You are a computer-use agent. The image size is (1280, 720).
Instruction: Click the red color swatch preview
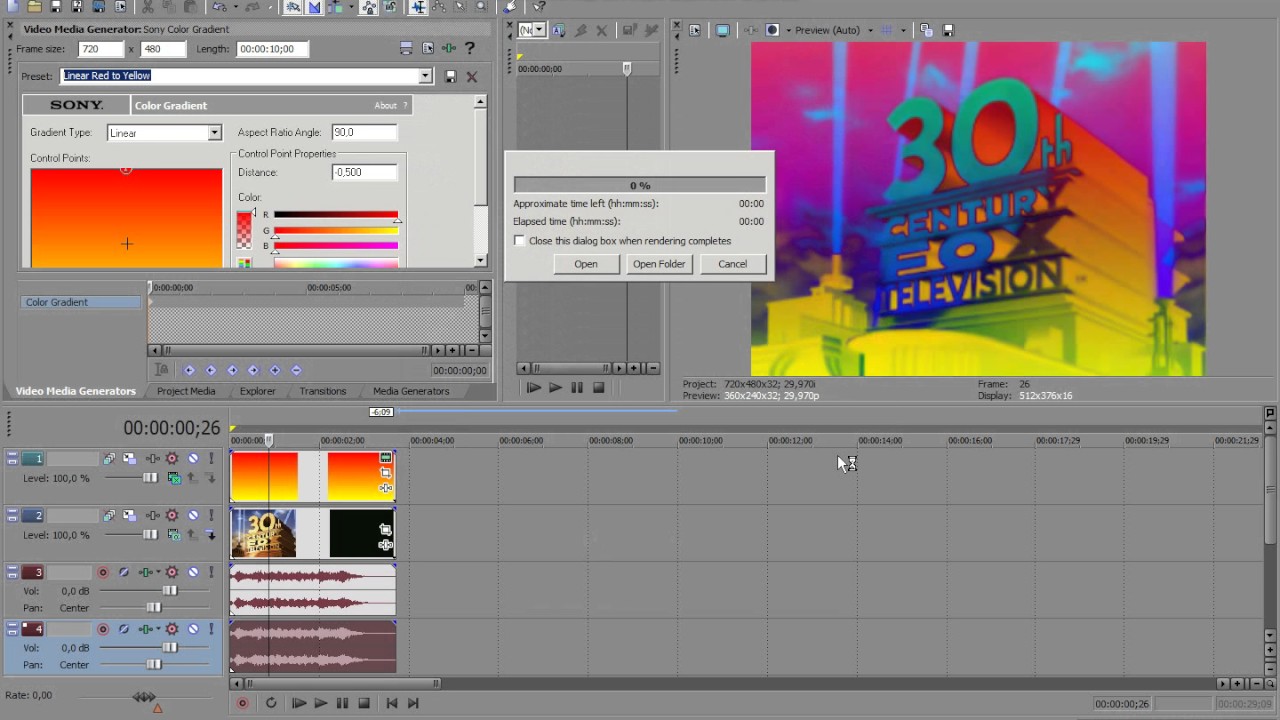[x=244, y=230]
